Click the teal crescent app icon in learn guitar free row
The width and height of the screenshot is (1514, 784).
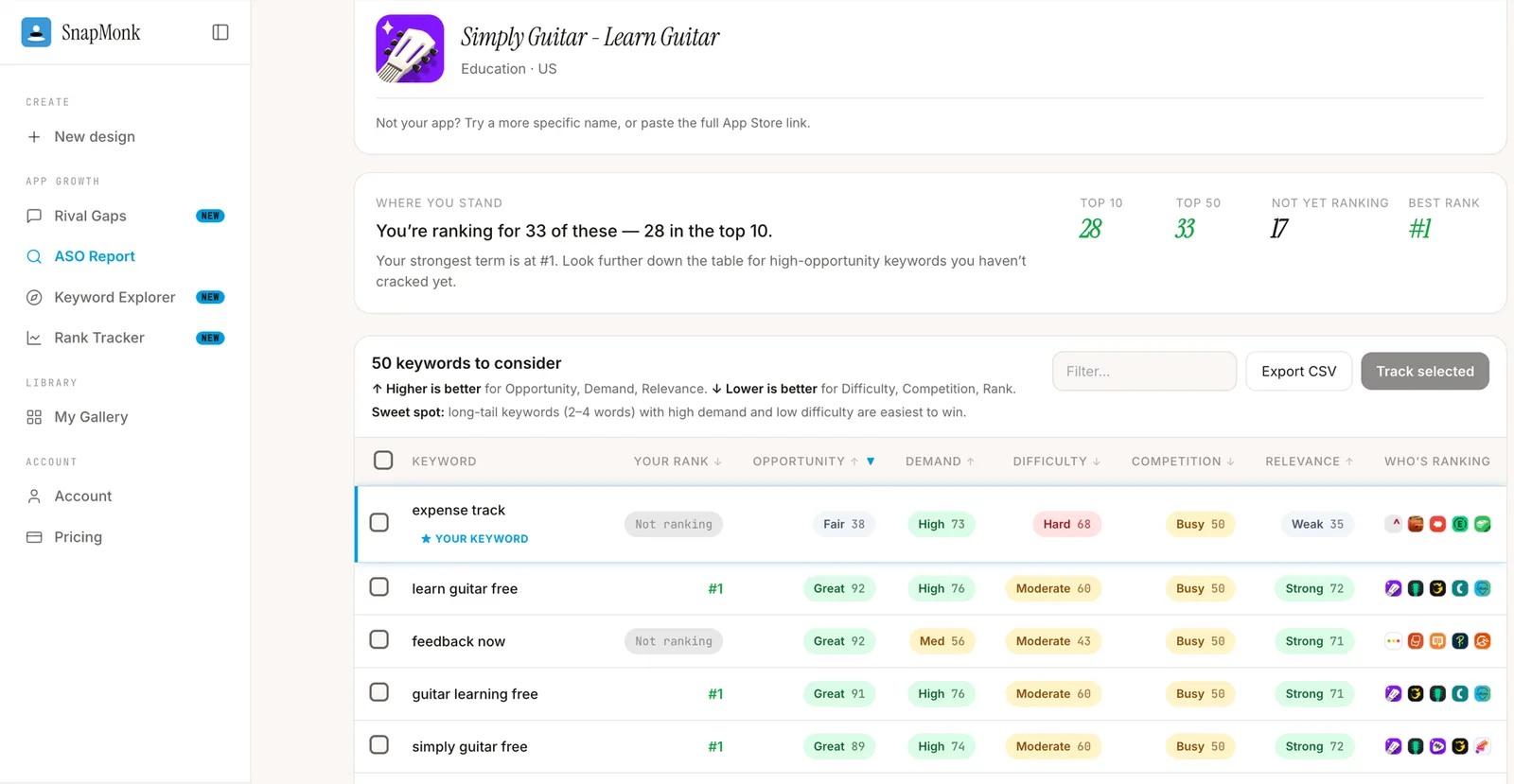click(1460, 588)
